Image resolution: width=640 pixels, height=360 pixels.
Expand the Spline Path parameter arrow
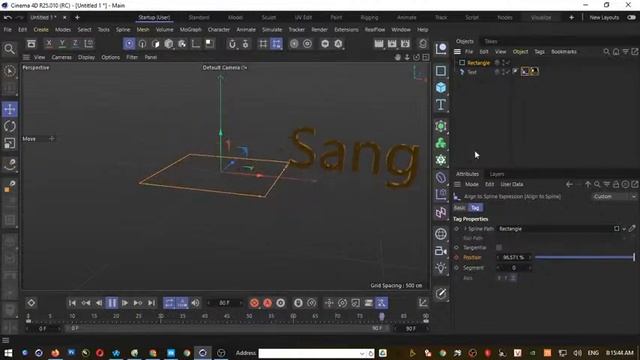coord(465,229)
